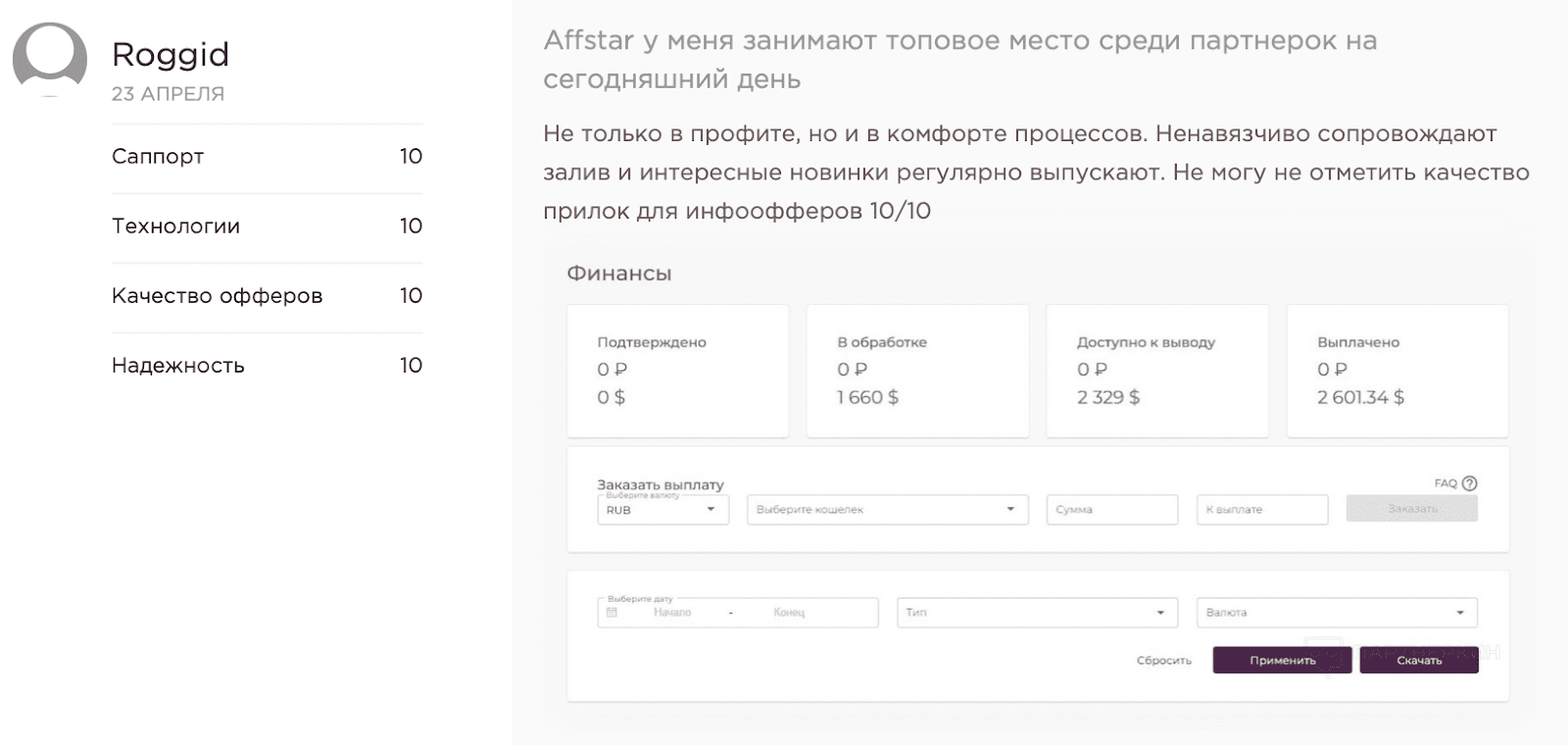The width and height of the screenshot is (1568, 745).
Task: Select the Надежность rating row
Action: (267, 366)
